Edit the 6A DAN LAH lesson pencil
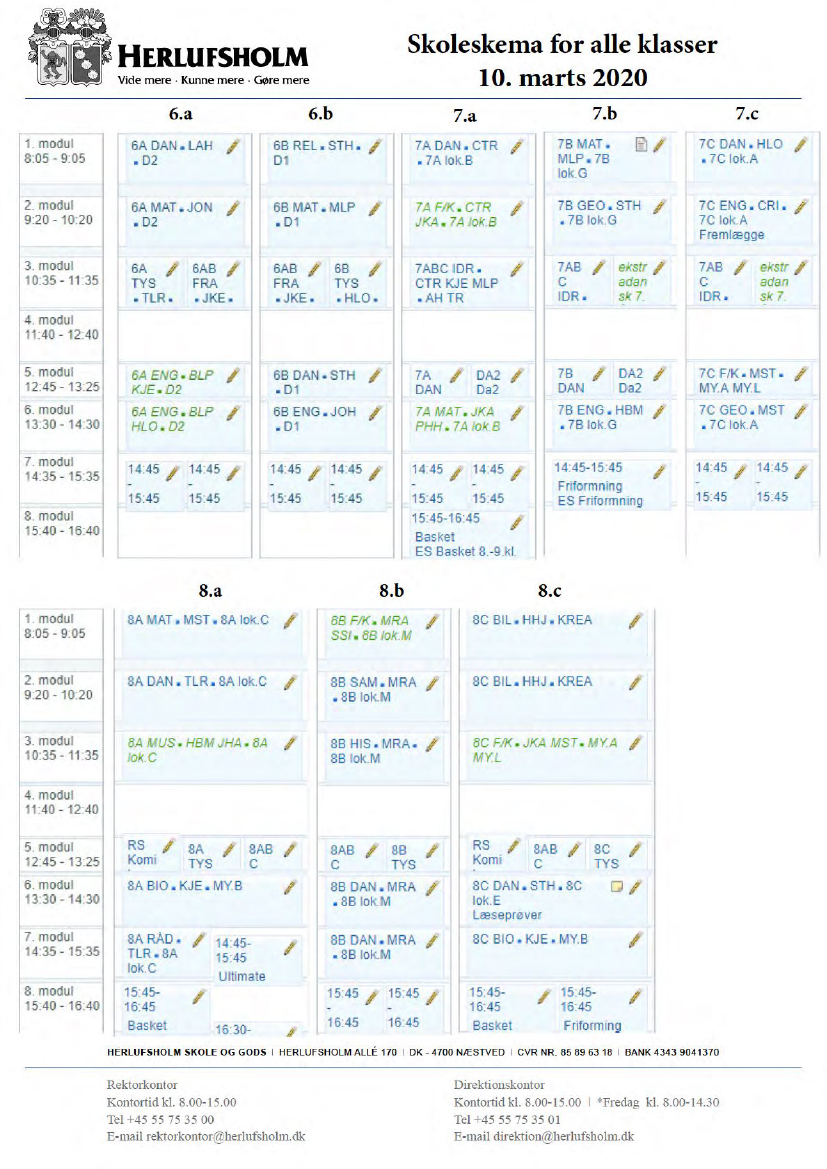Image resolution: width=827 pixels, height=1169 pixels. pos(233,146)
